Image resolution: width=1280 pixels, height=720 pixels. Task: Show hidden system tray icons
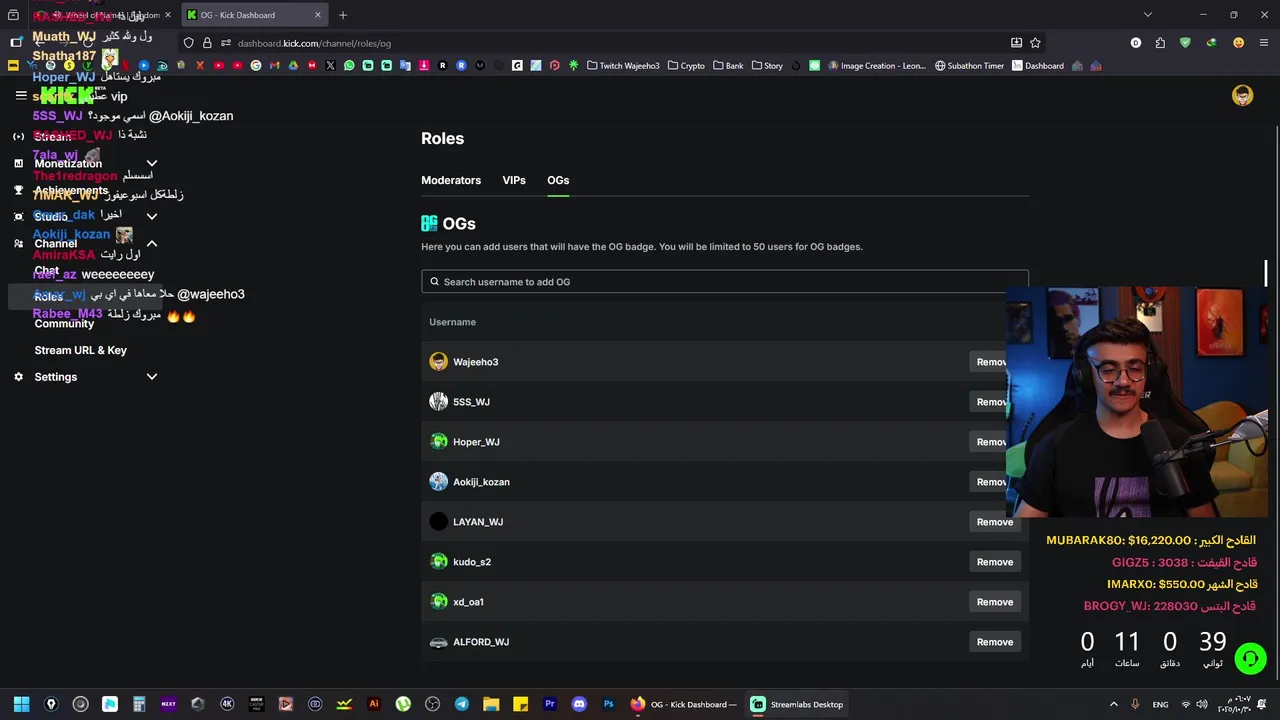(1113, 704)
